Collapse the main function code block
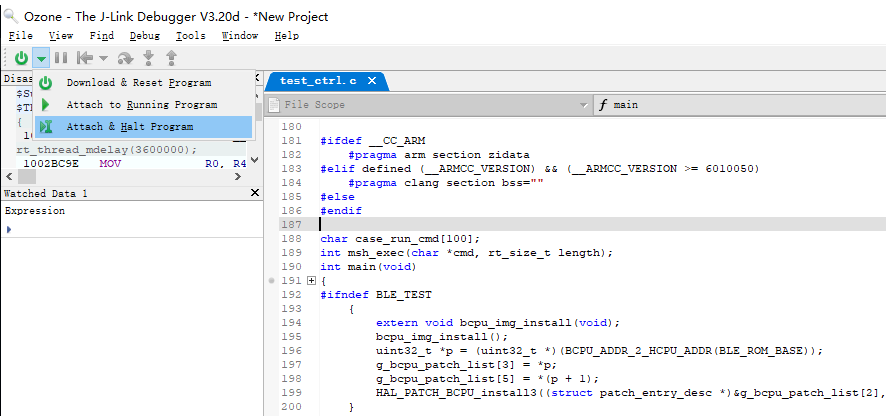The height and width of the screenshot is (416, 886). coord(310,282)
